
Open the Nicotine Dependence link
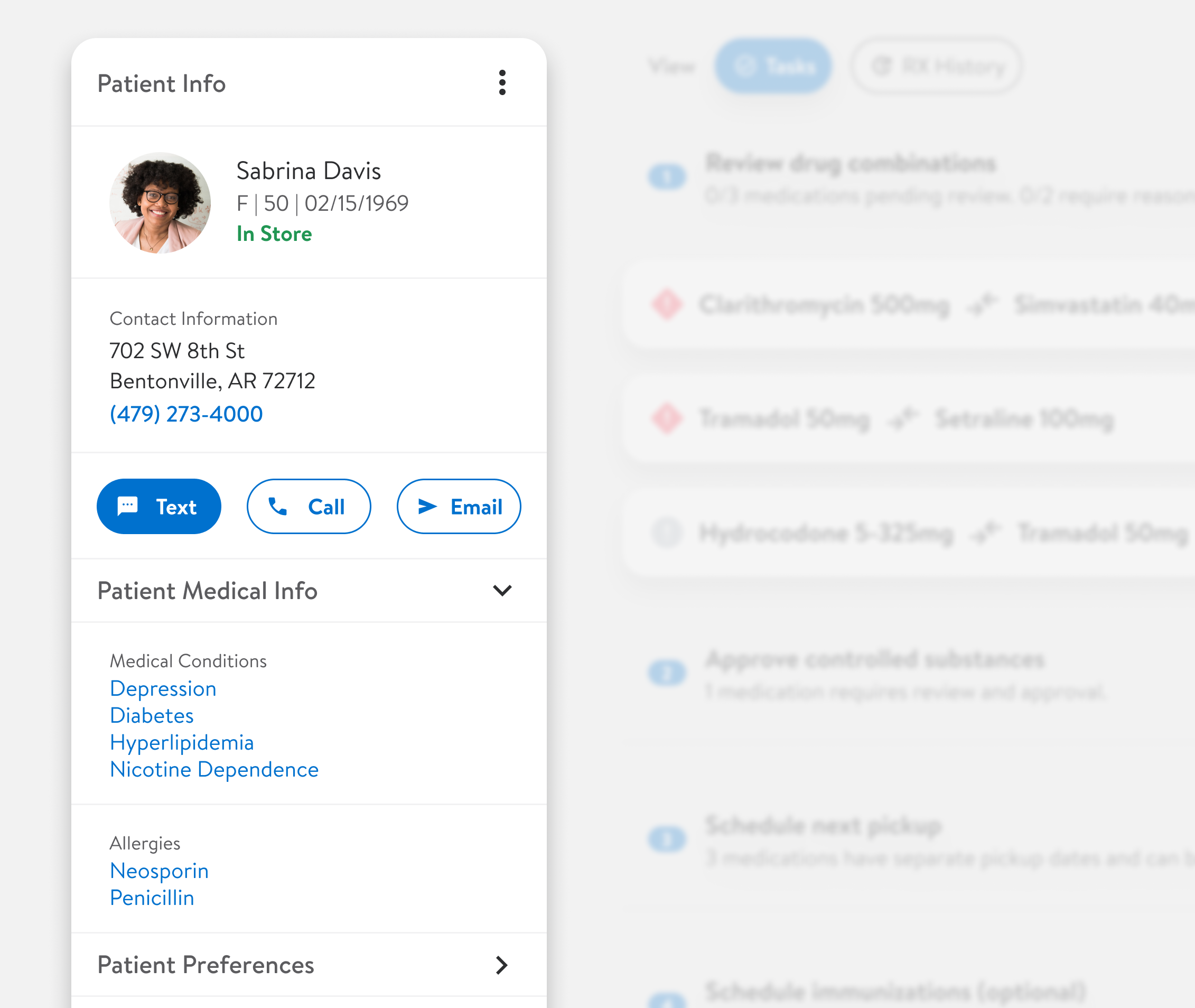[x=214, y=769]
